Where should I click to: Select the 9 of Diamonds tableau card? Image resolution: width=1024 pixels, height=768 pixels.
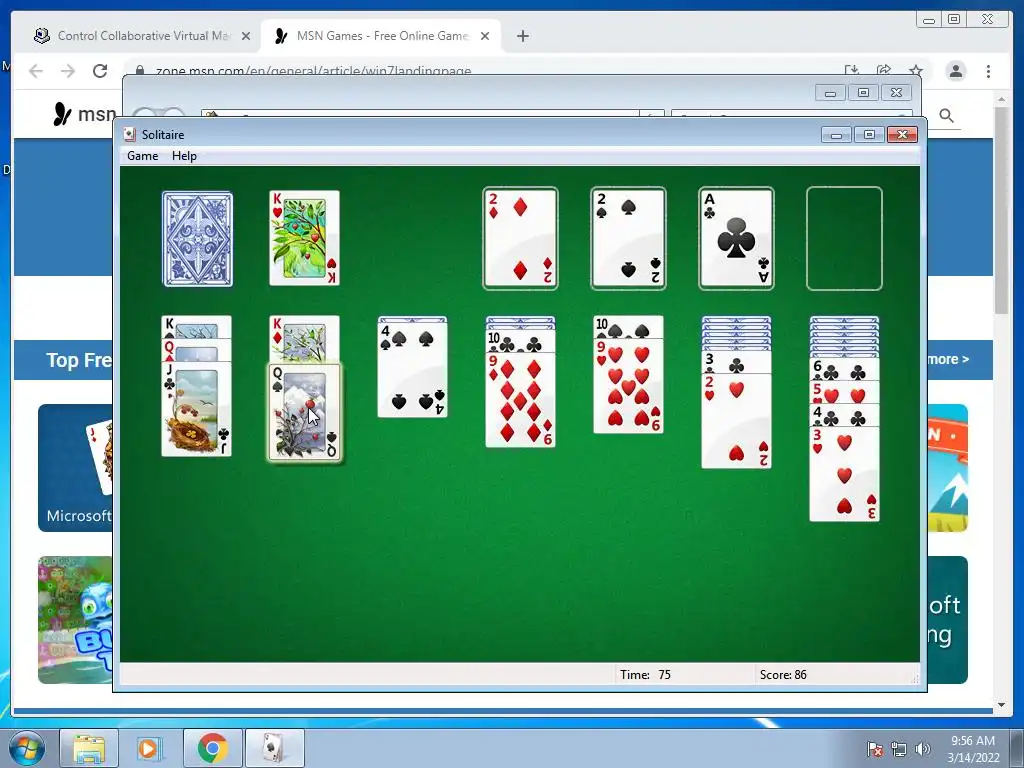click(520, 400)
